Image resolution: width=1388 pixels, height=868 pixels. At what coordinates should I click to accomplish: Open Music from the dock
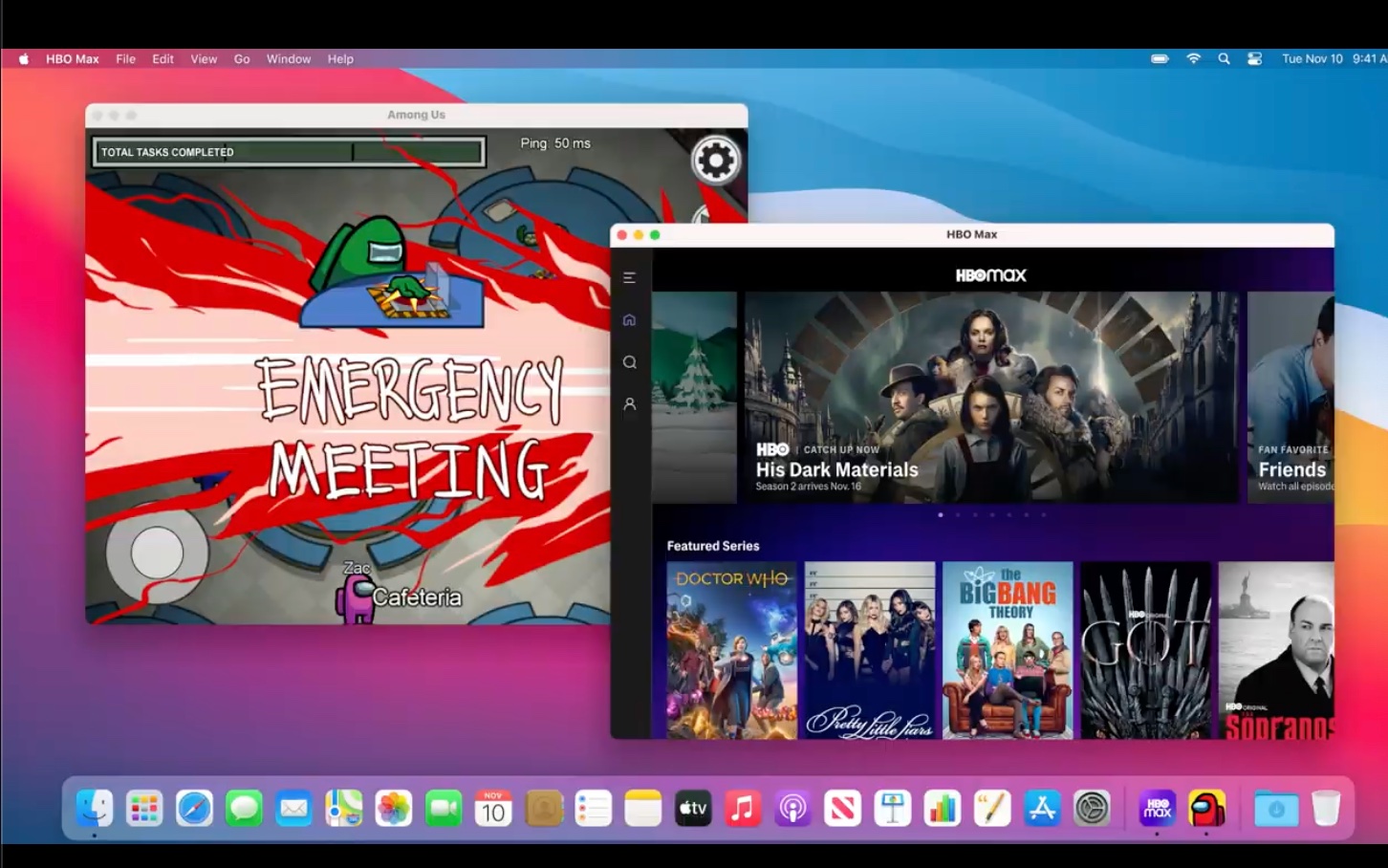[743, 809]
